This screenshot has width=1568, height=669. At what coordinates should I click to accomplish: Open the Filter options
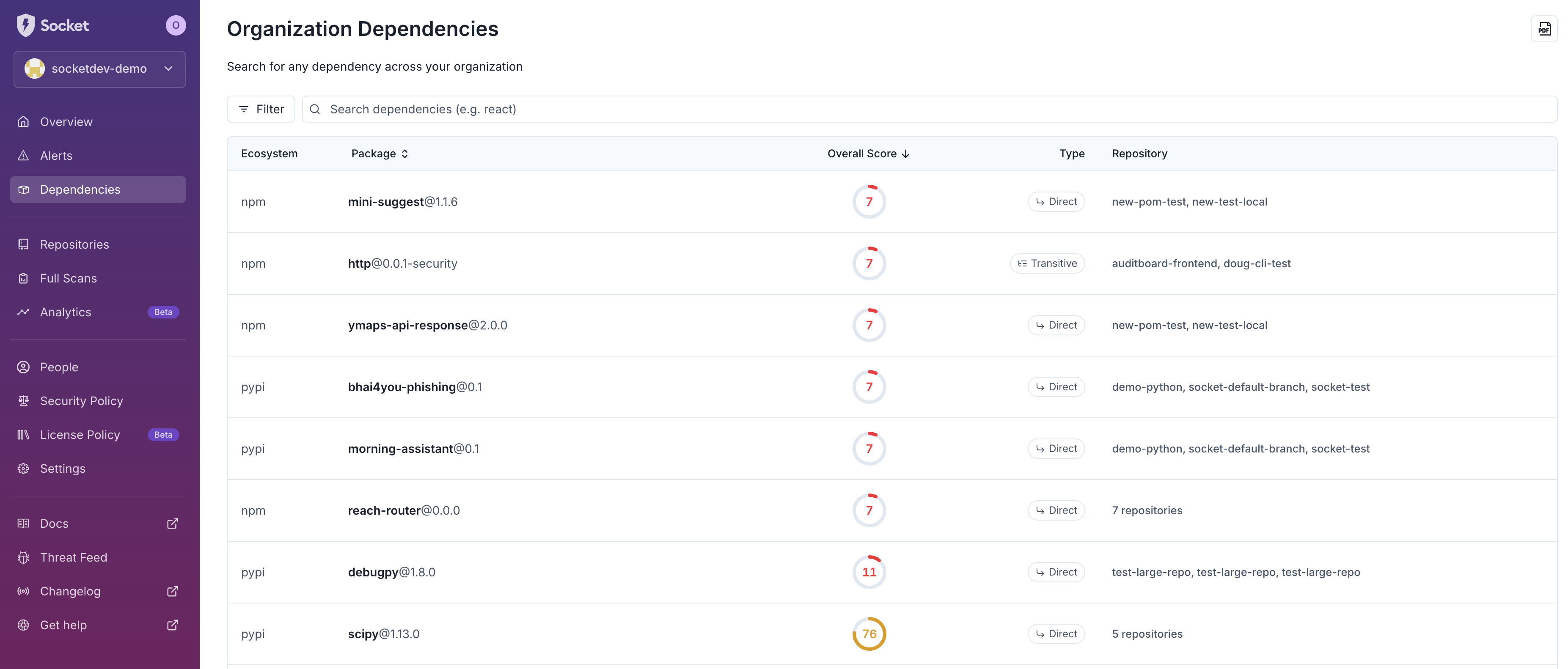coord(261,109)
